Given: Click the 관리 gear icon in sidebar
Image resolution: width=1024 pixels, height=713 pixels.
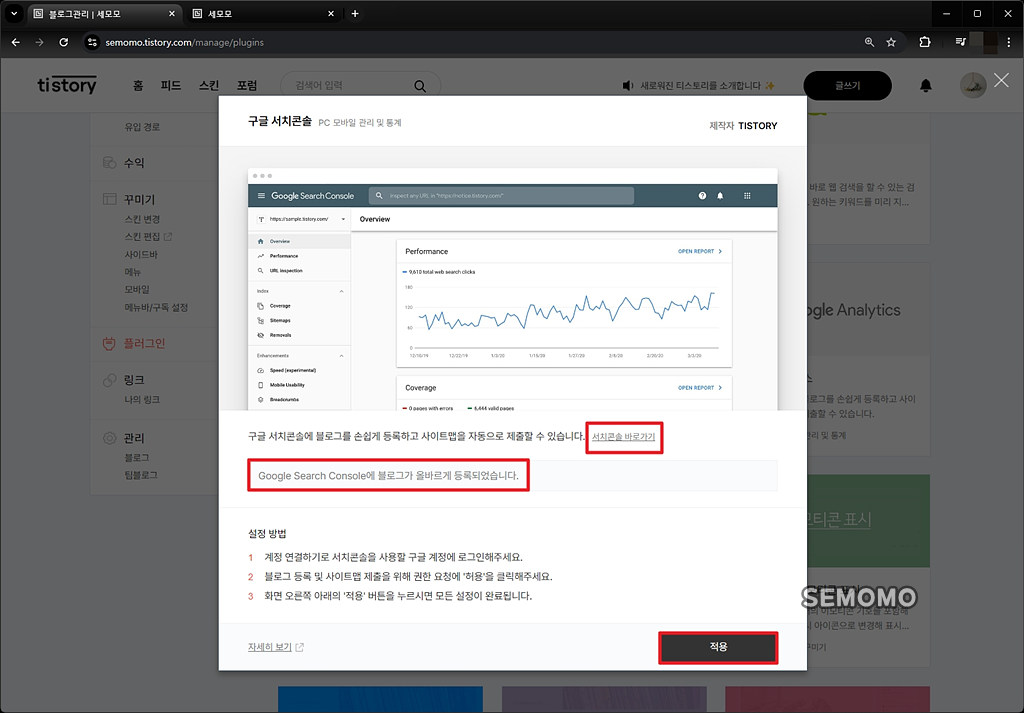Looking at the screenshot, I should click(110, 437).
